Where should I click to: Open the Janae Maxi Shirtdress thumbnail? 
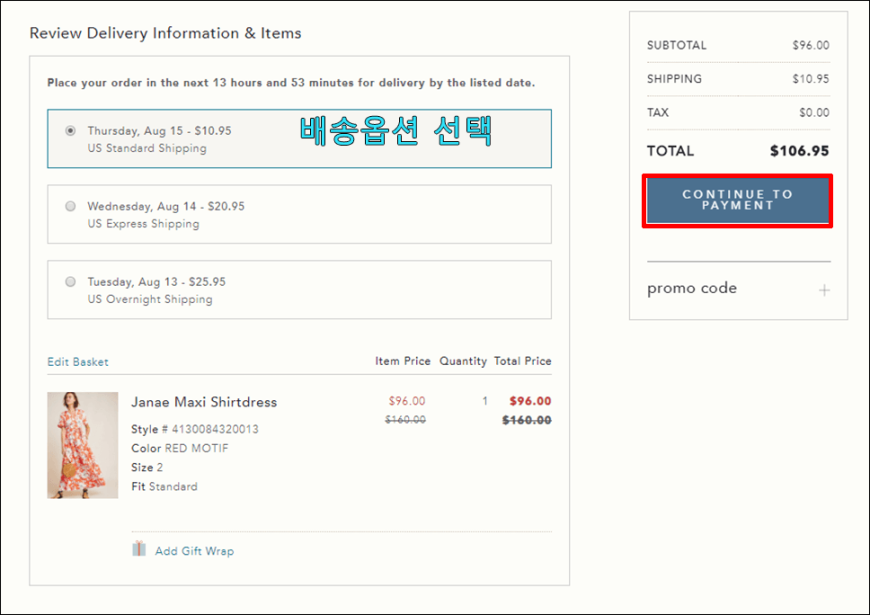pos(83,445)
